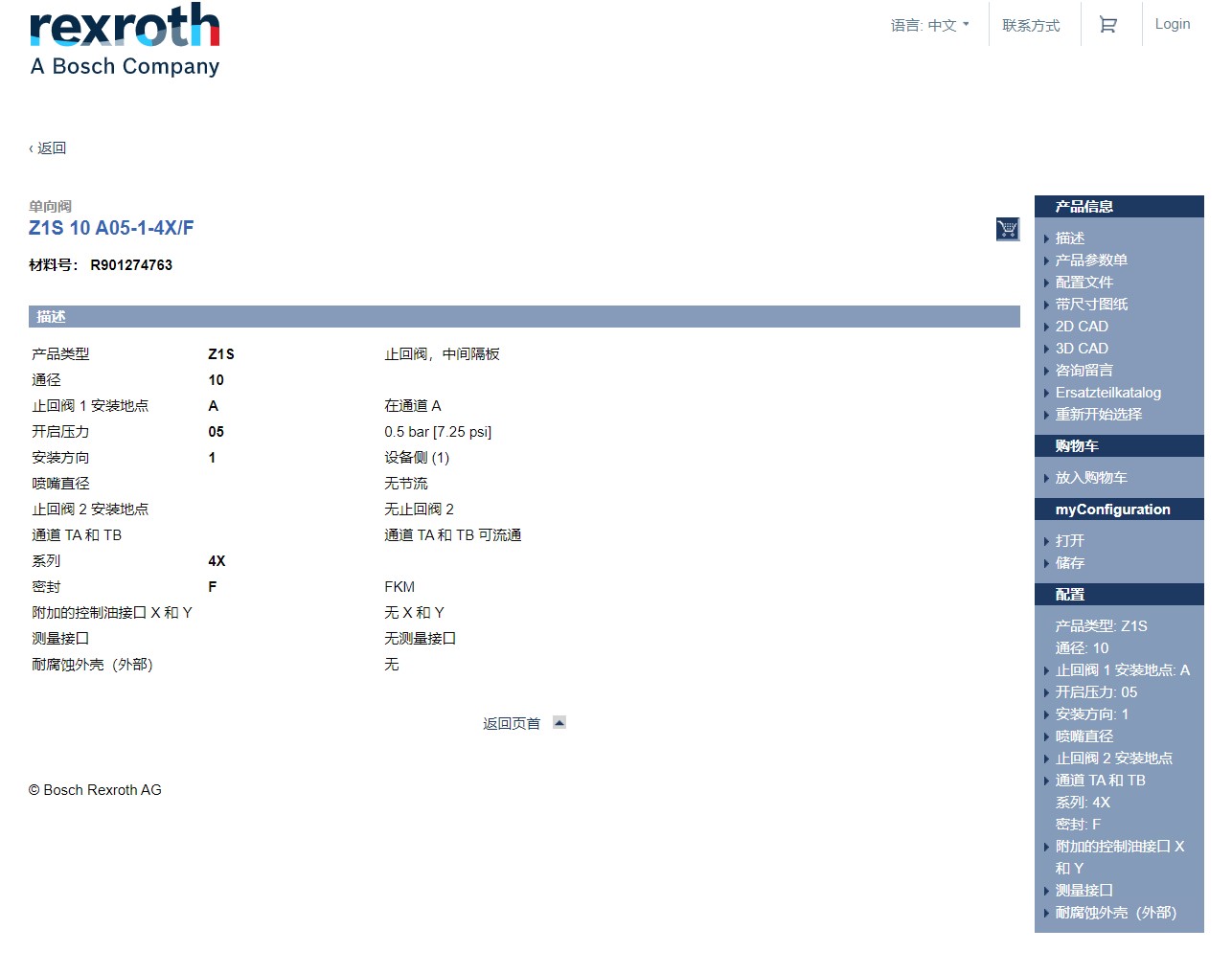
Task: Expand the 开启压力: 05 configuration item
Action: click(x=1097, y=691)
